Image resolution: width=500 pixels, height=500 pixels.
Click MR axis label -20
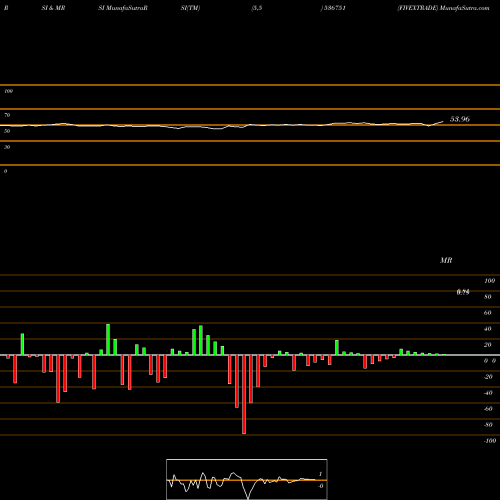pos(488,377)
